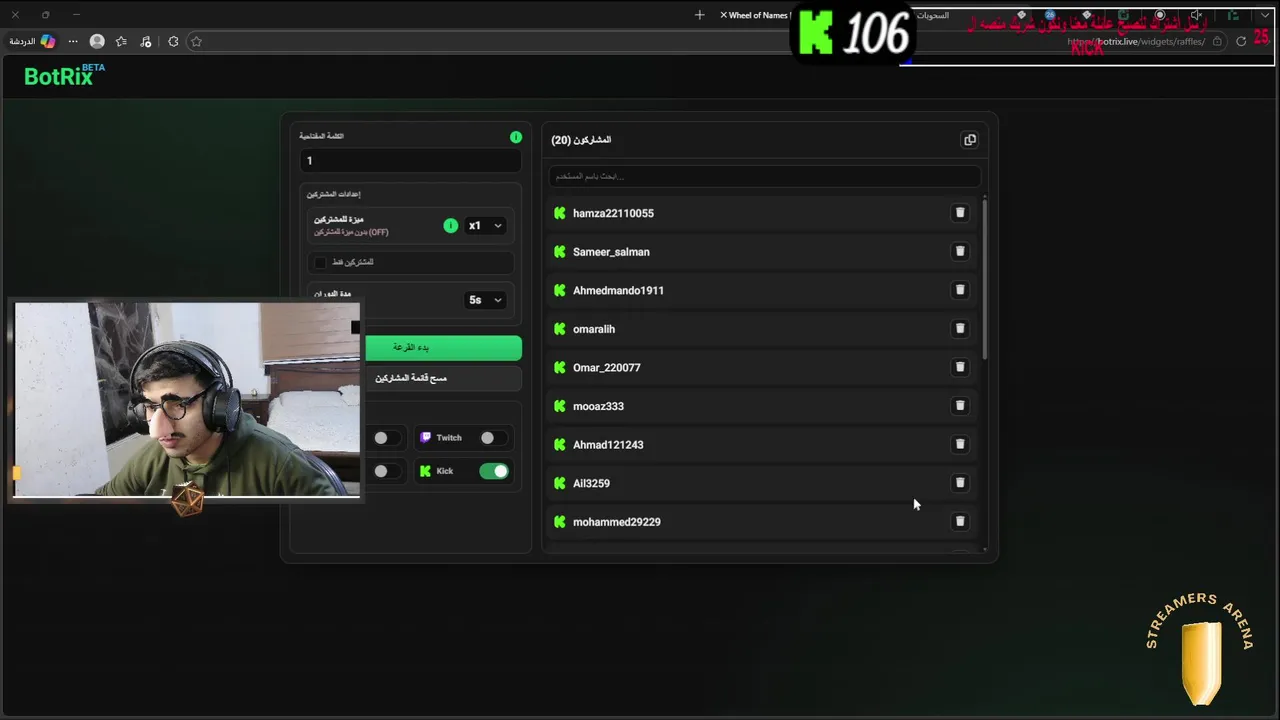The width and height of the screenshot is (1280, 720).
Task: Remove Ahmedmando1911 using its trash icon
Action: point(960,290)
